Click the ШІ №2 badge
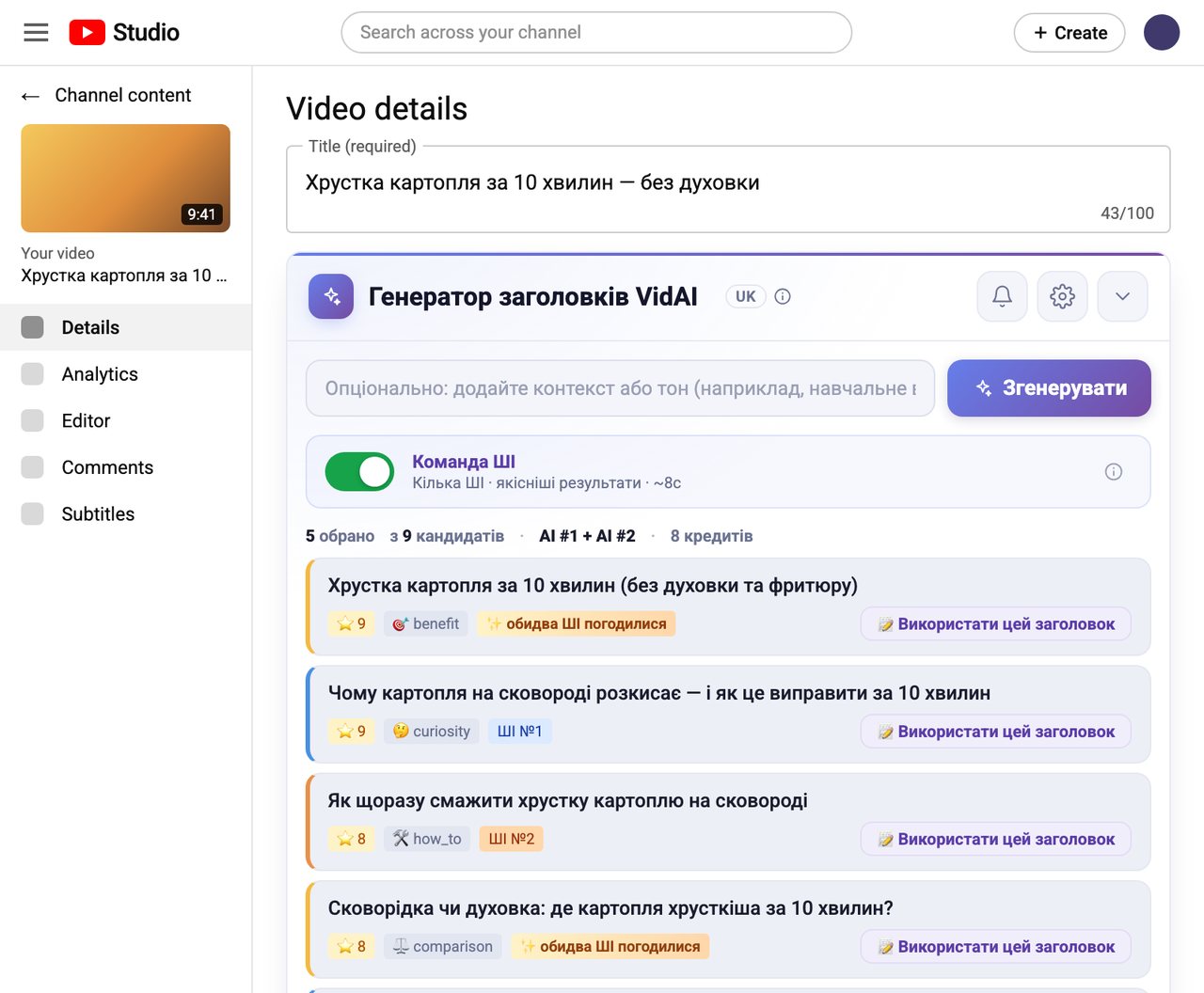The image size is (1204, 993). pos(511,839)
